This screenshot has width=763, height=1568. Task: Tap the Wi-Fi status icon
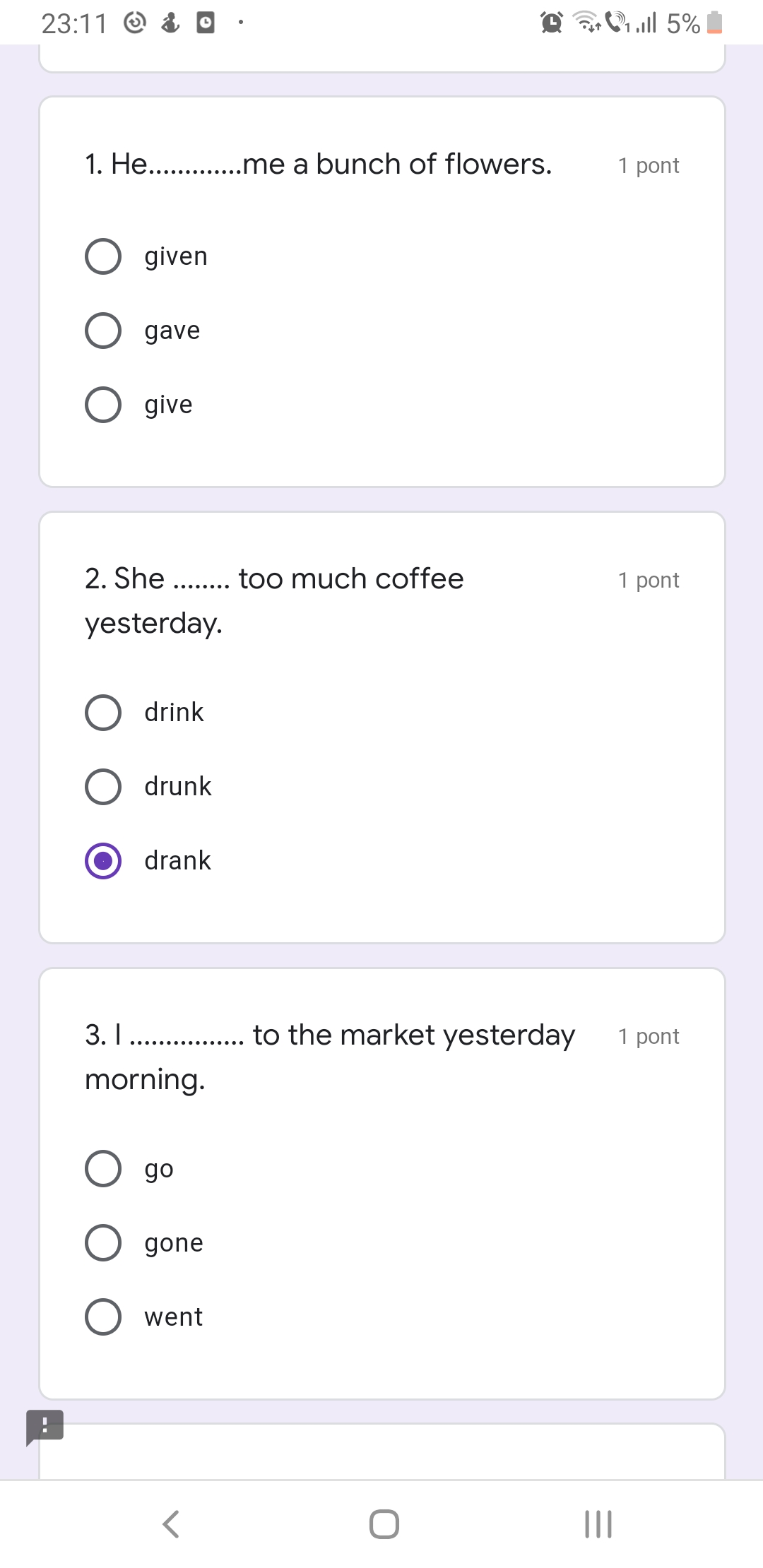click(x=586, y=23)
